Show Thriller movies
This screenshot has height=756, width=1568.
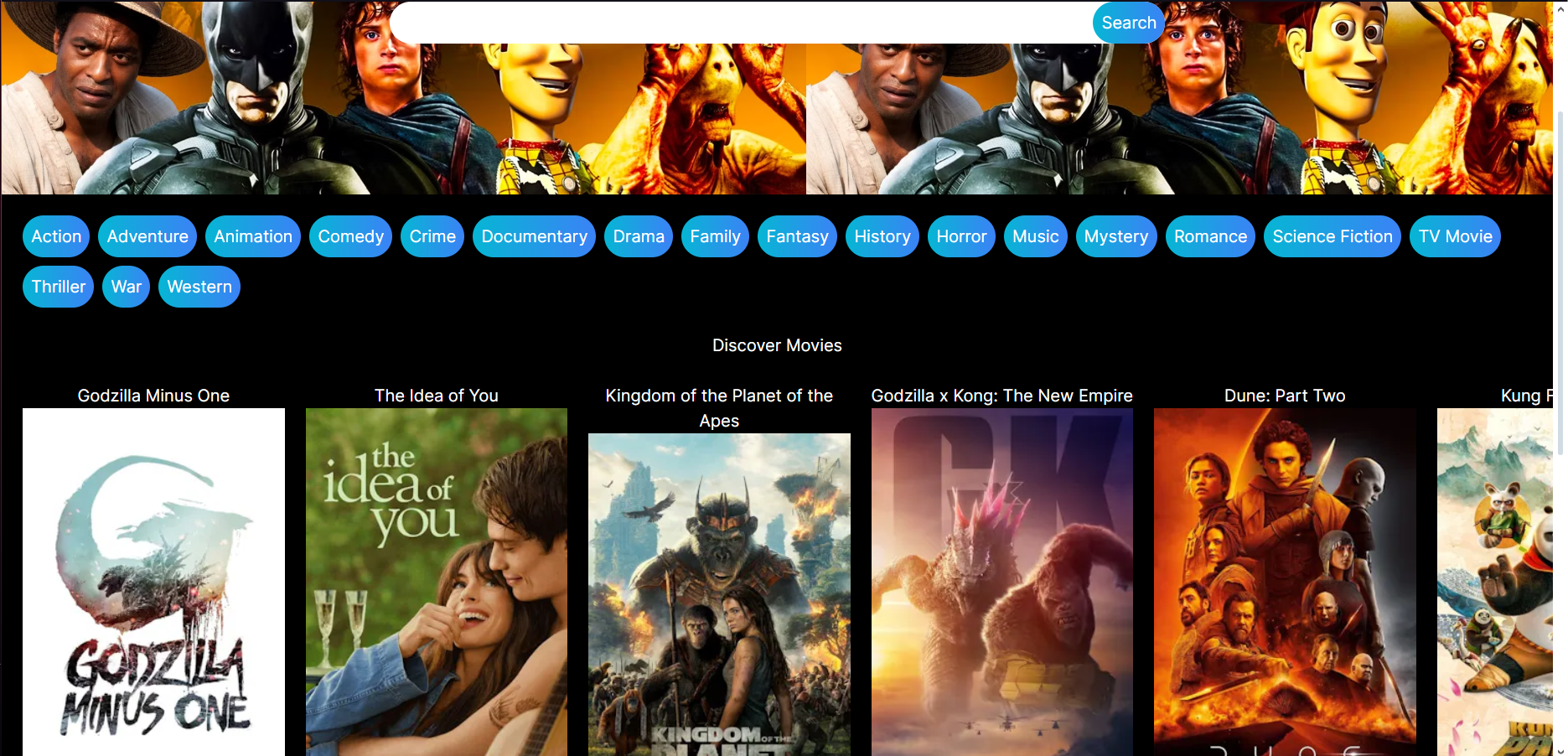pos(58,287)
